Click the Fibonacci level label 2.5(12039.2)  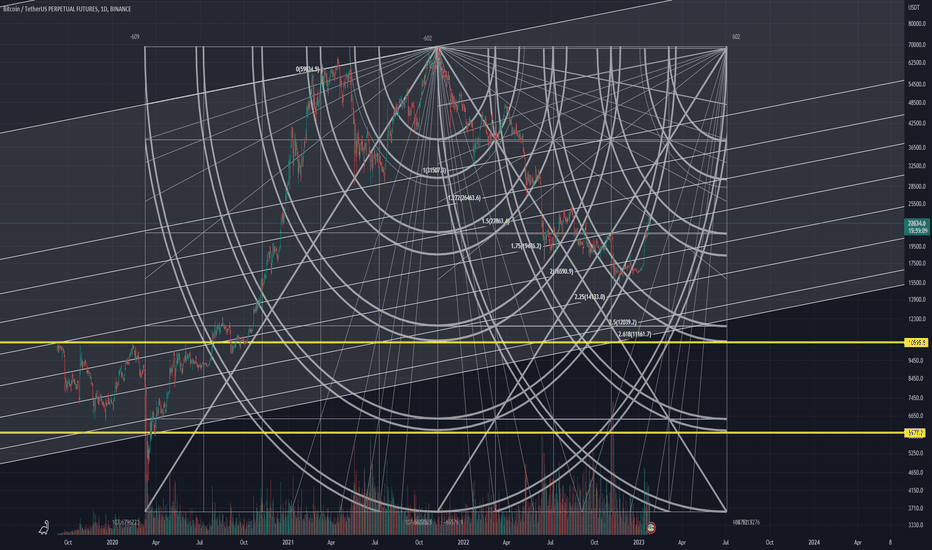(x=622, y=322)
